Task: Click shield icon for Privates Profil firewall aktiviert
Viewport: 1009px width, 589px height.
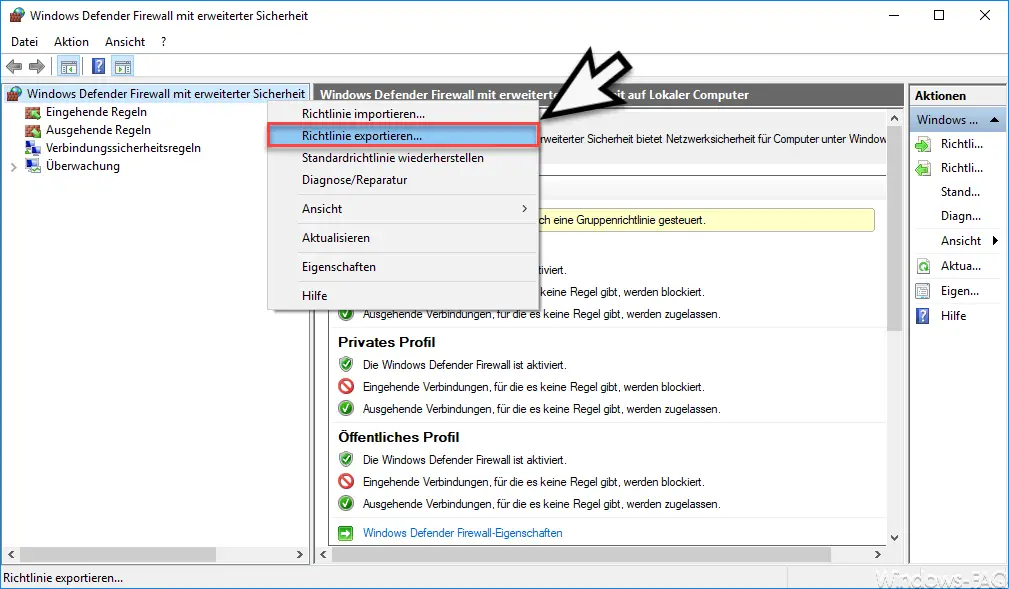Action: 346,364
